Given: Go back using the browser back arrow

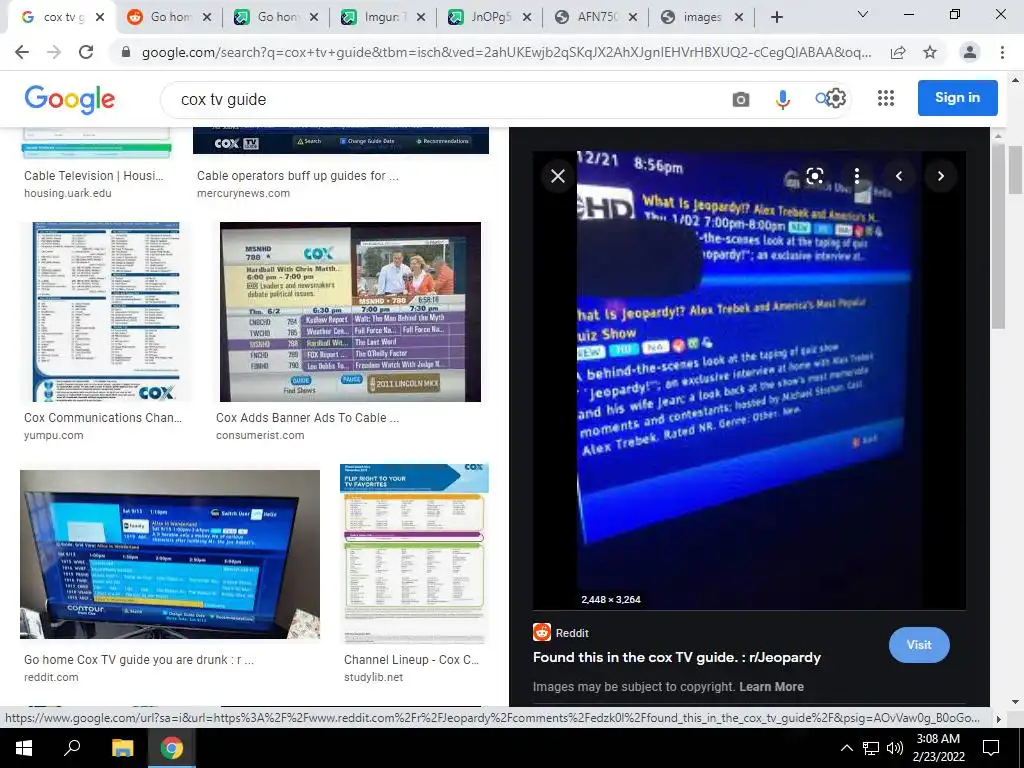Looking at the screenshot, I should point(22,52).
